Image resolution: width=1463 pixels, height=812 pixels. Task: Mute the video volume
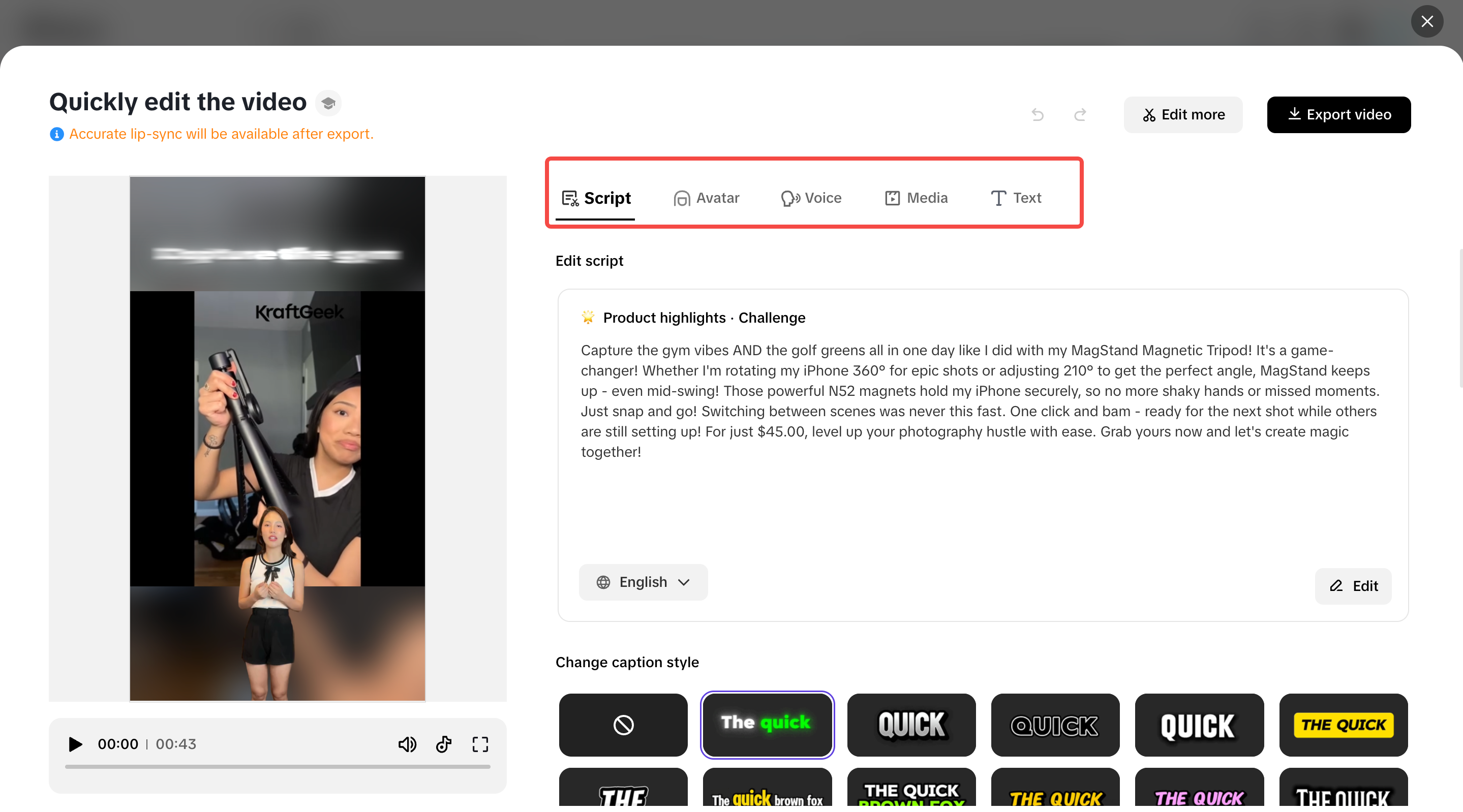407,744
